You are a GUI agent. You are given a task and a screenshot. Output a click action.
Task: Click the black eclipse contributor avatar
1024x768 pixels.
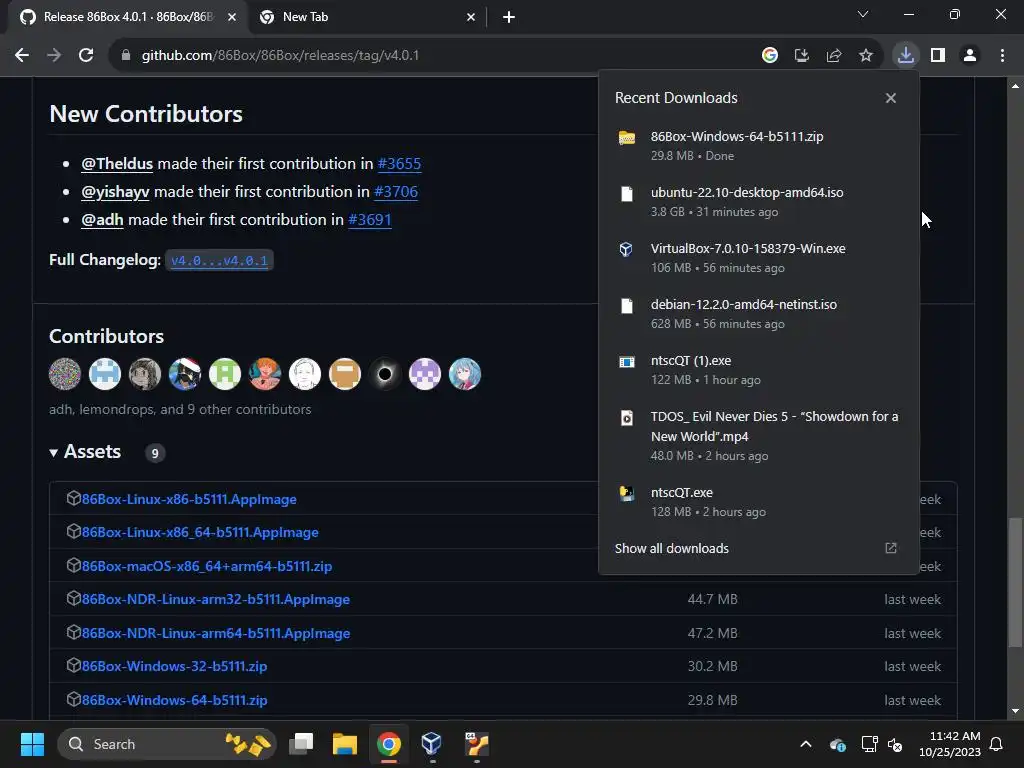tap(385, 374)
